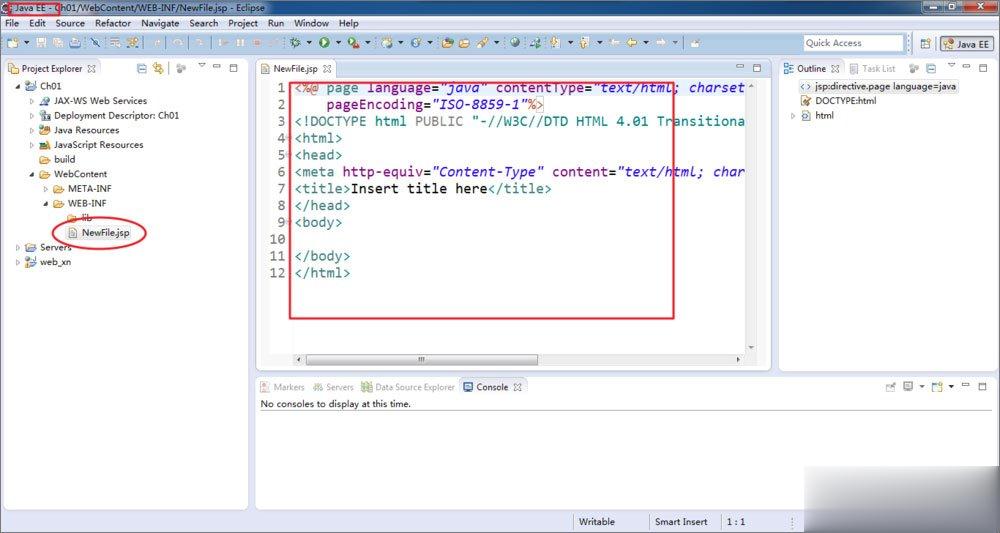Maximize the editor area
1000x533 pixels.
coord(757,68)
